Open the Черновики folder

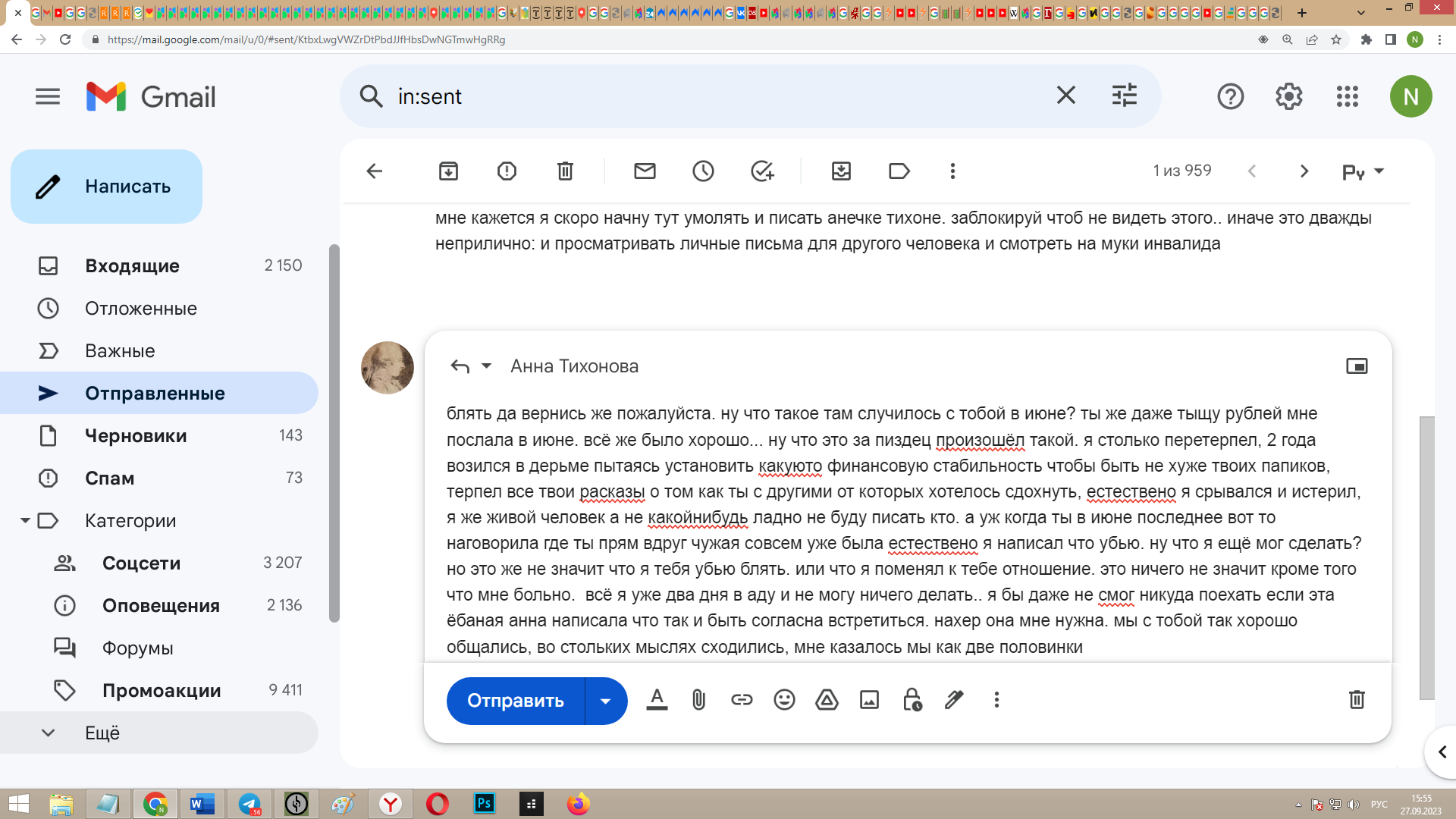point(136,436)
